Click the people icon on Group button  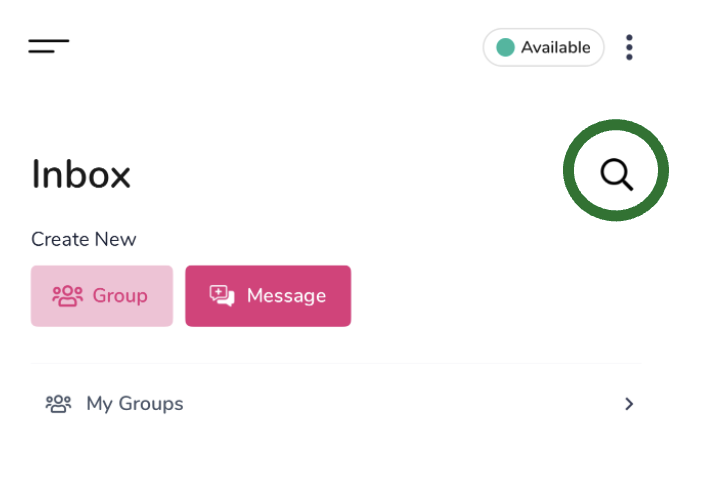tap(67, 296)
